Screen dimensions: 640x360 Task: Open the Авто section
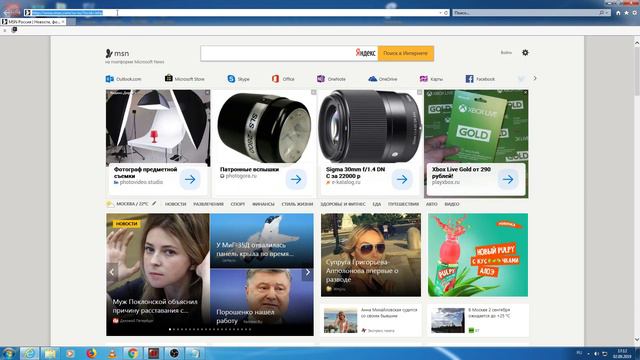(x=431, y=204)
